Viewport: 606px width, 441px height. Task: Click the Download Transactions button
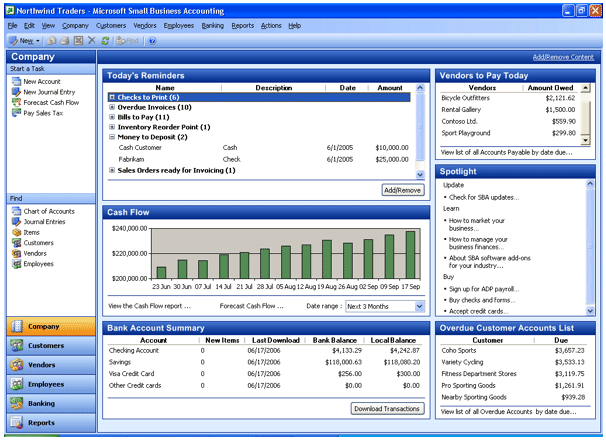tap(387, 408)
